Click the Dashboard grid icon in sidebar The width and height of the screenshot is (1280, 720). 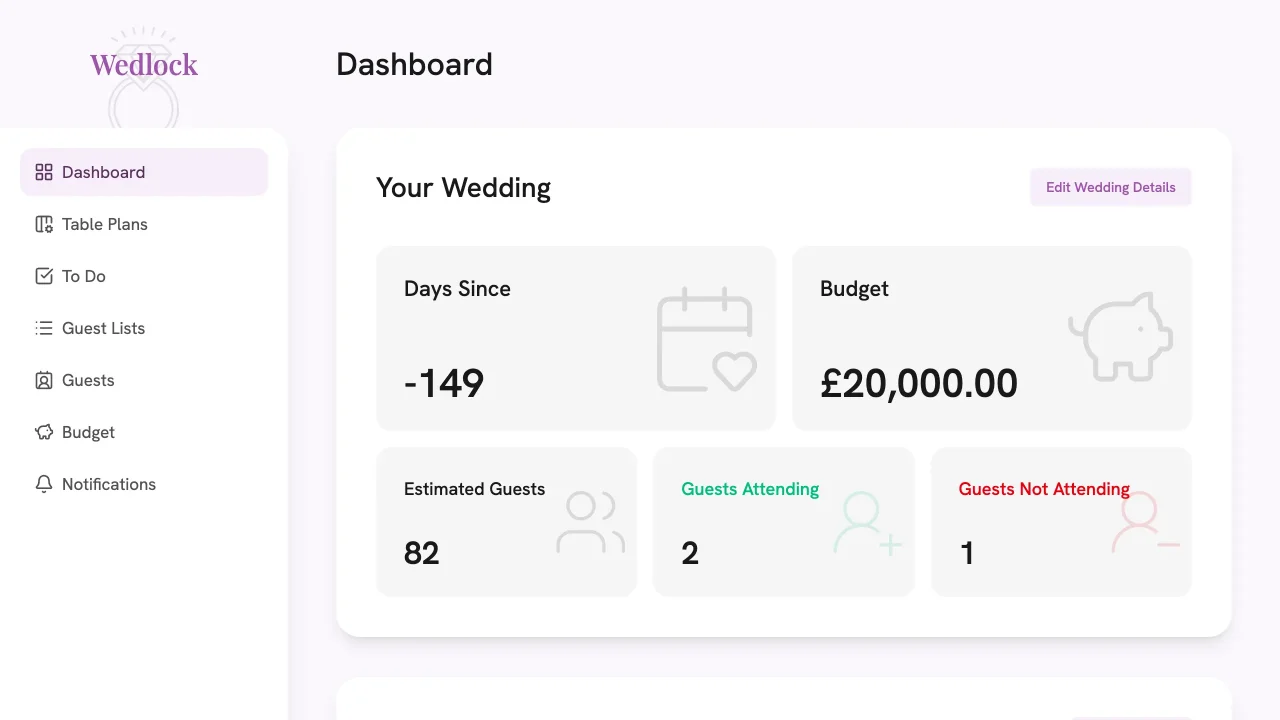44,172
